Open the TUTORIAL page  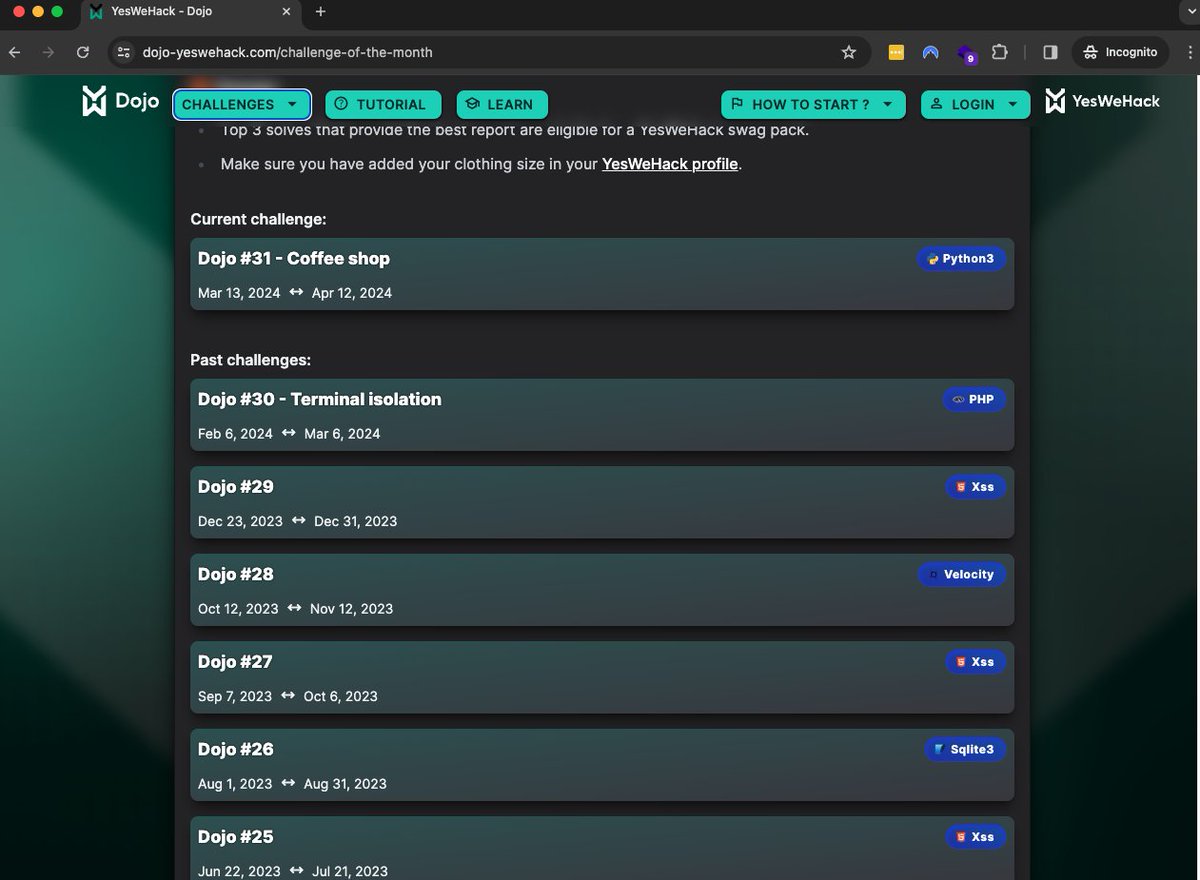(x=383, y=104)
